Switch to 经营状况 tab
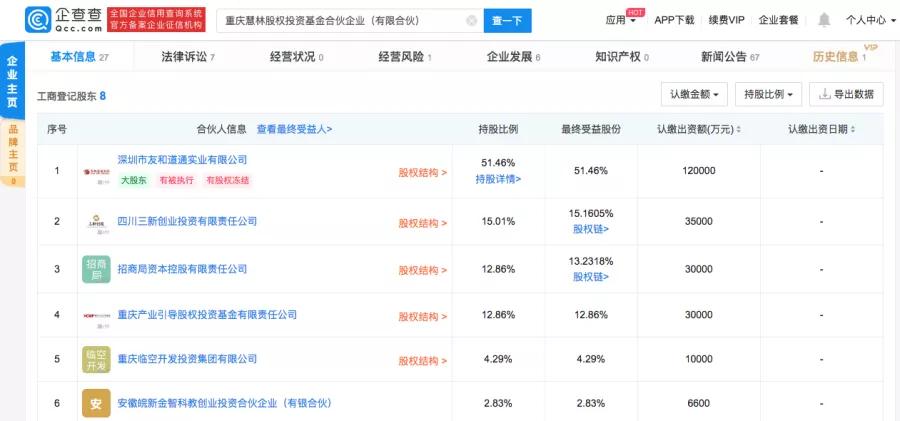This screenshot has height=421, width=900. [297, 57]
